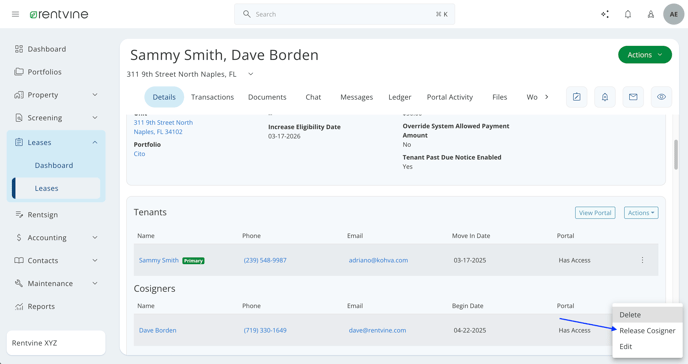Select the Details tab
Screen dimensions: 688x364
click(164, 97)
